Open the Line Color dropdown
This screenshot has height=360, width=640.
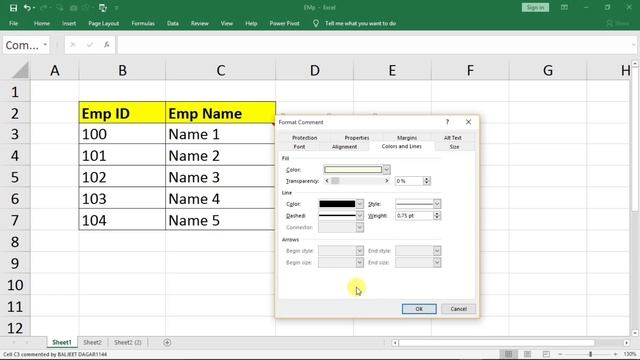(359, 204)
